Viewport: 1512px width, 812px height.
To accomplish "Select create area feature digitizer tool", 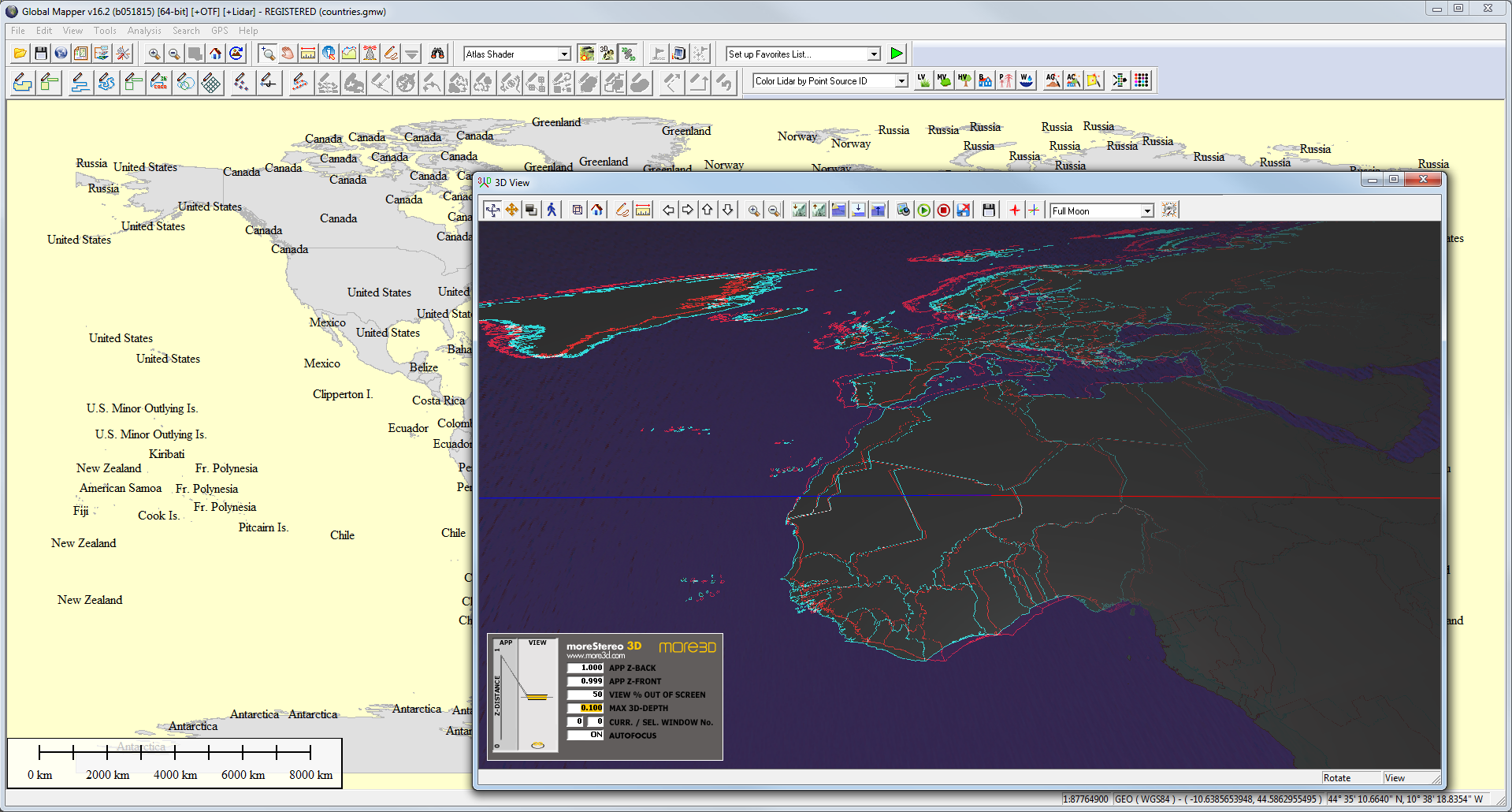I will coord(23,82).
